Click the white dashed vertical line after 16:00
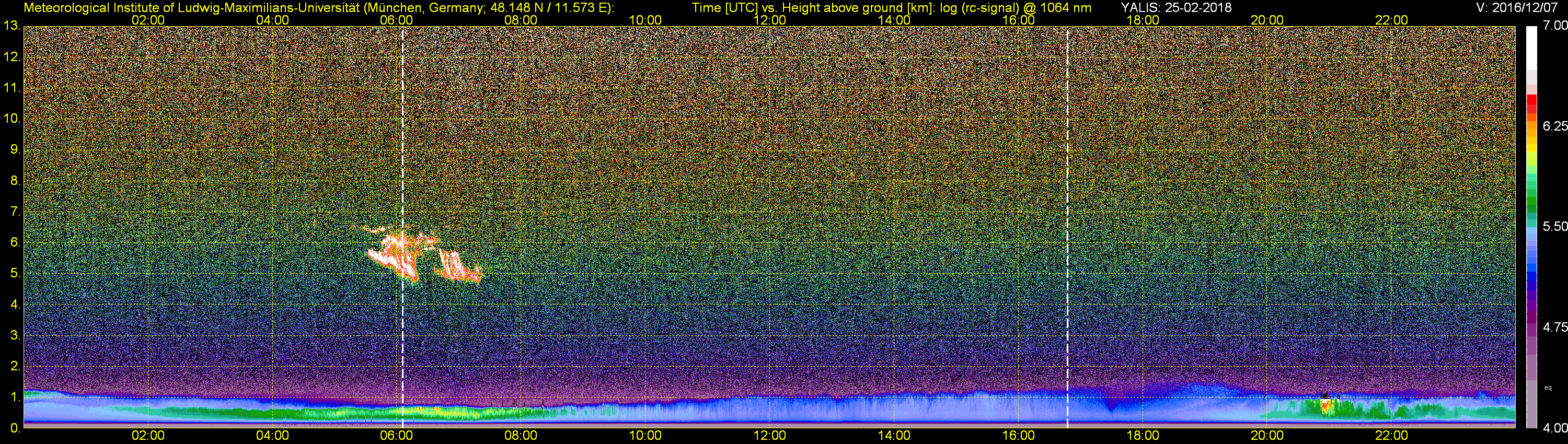The height and width of the screenshot is (444, 1568). tap(1067, 182)
